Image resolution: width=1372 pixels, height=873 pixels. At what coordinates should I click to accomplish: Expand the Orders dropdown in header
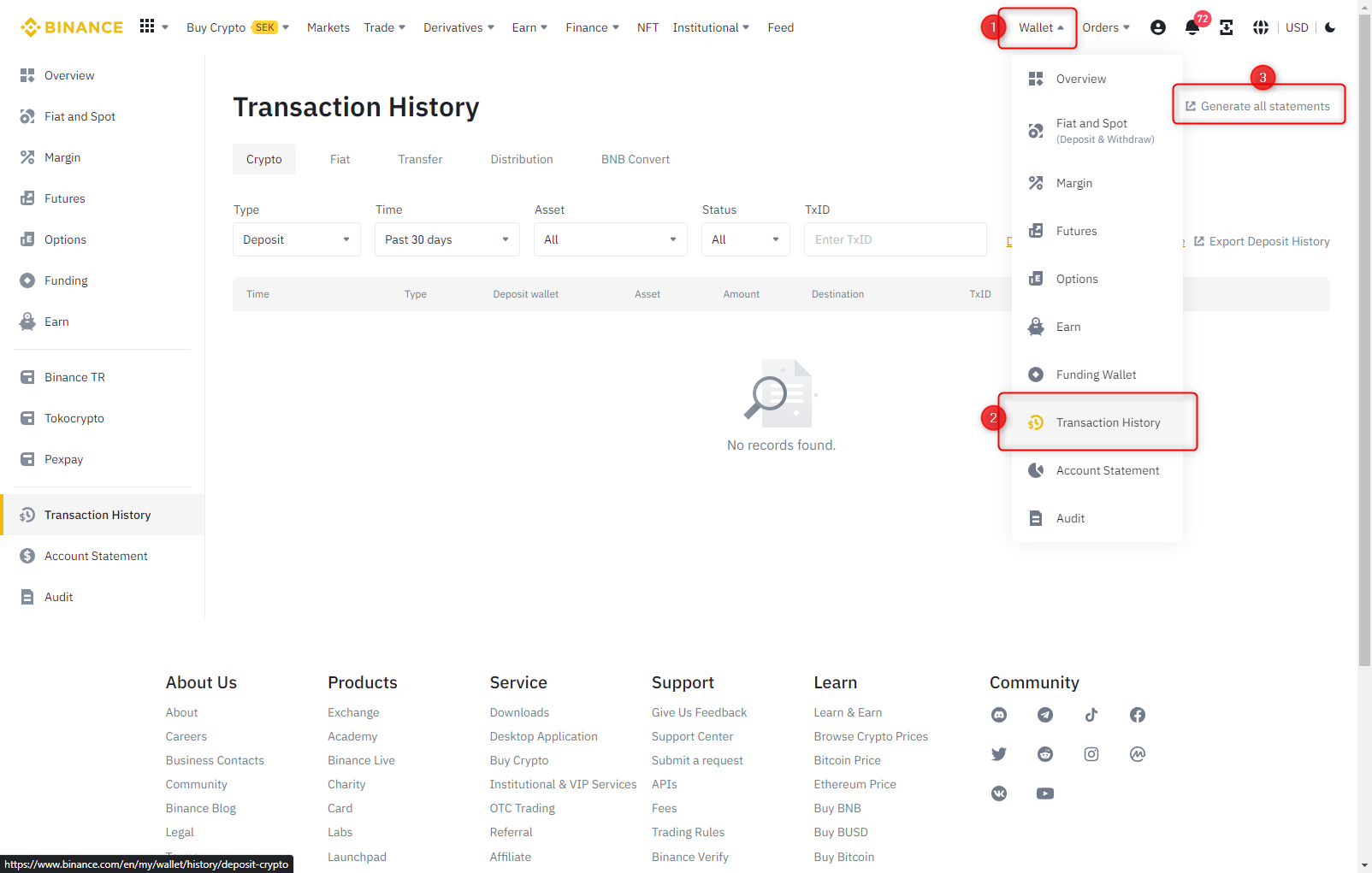pos(1106,27)
